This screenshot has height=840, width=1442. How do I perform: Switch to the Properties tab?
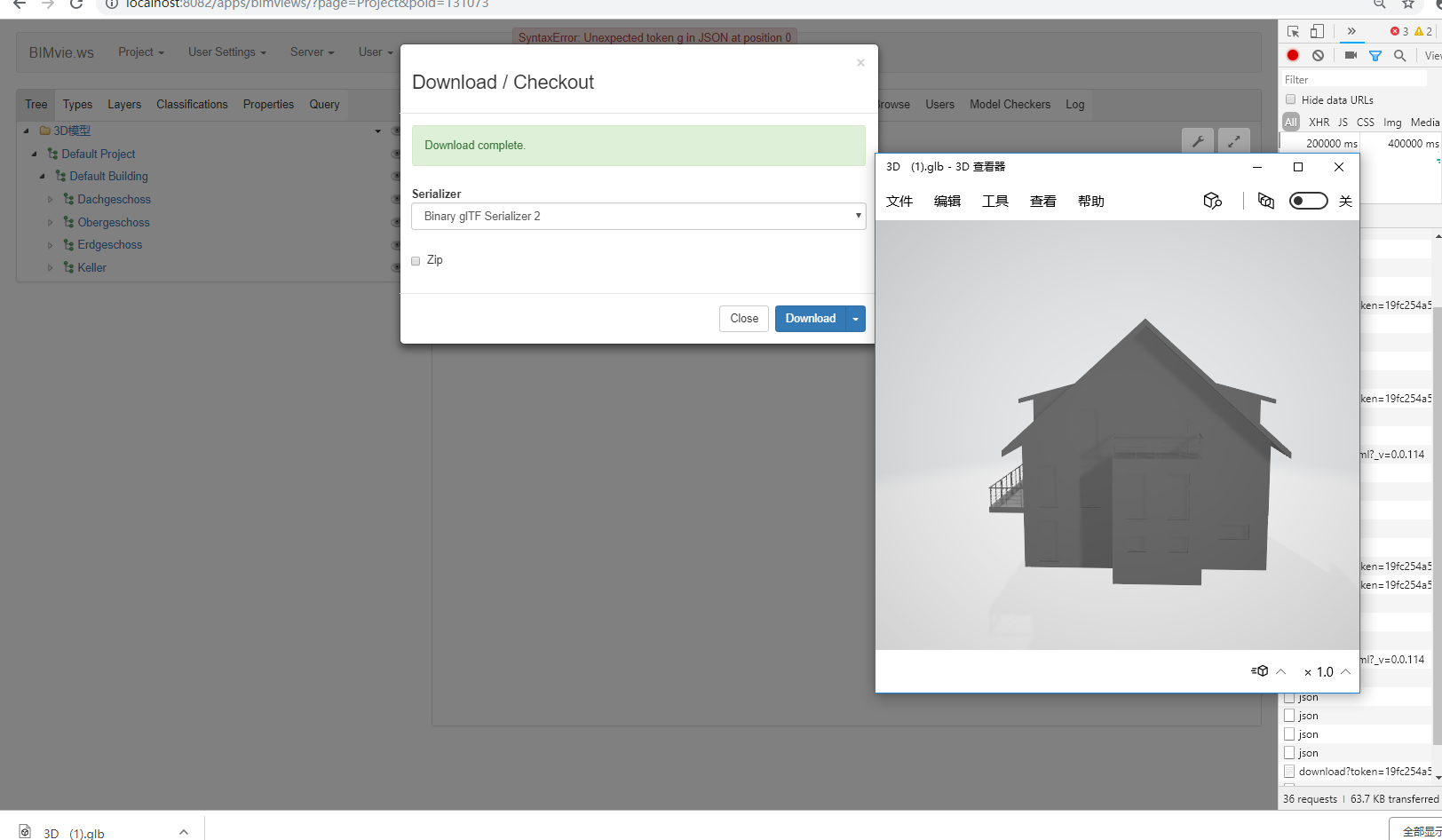pyautogui.click(x=268, y=104)
